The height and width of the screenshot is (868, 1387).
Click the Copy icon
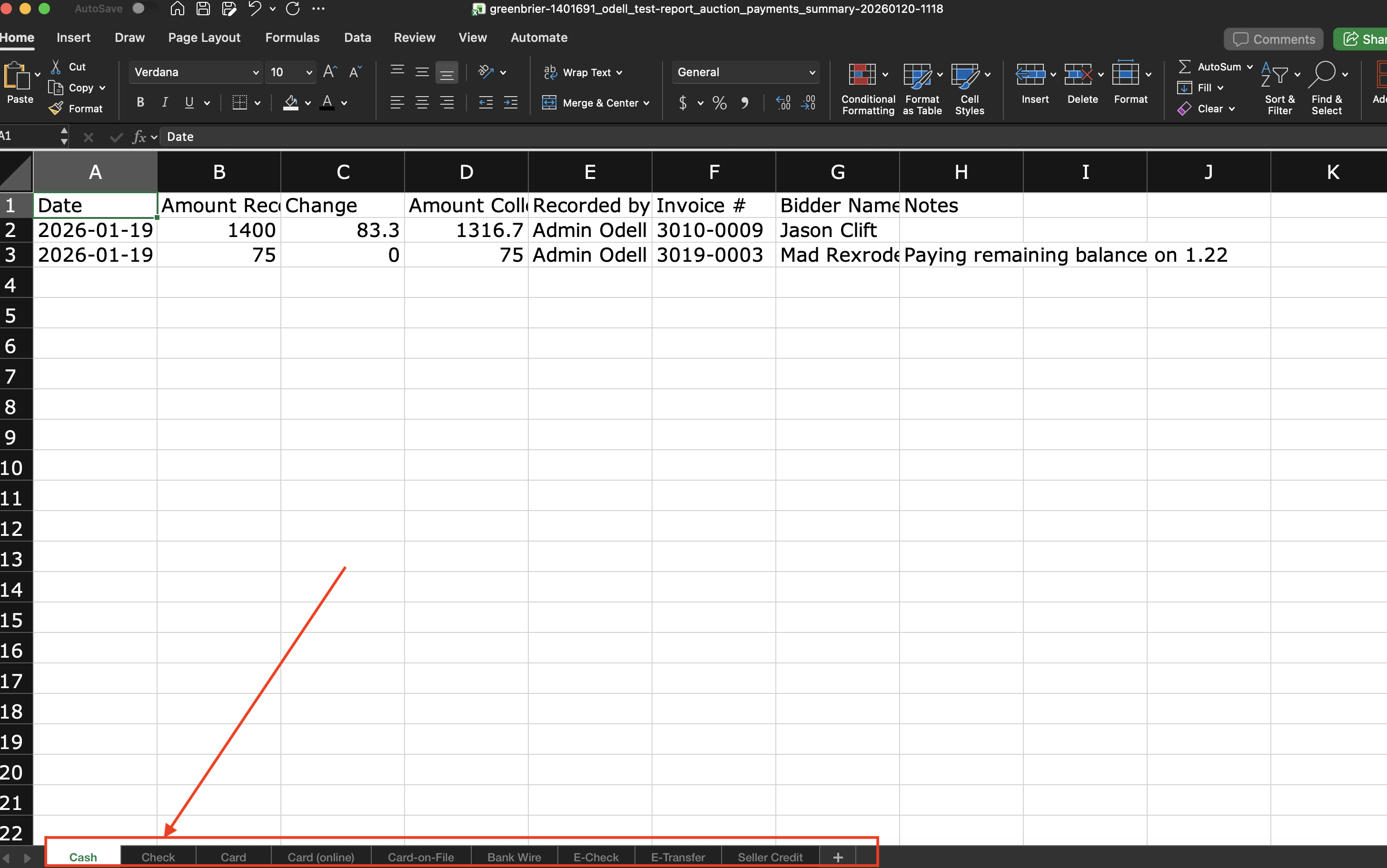(x=56, y=88)
